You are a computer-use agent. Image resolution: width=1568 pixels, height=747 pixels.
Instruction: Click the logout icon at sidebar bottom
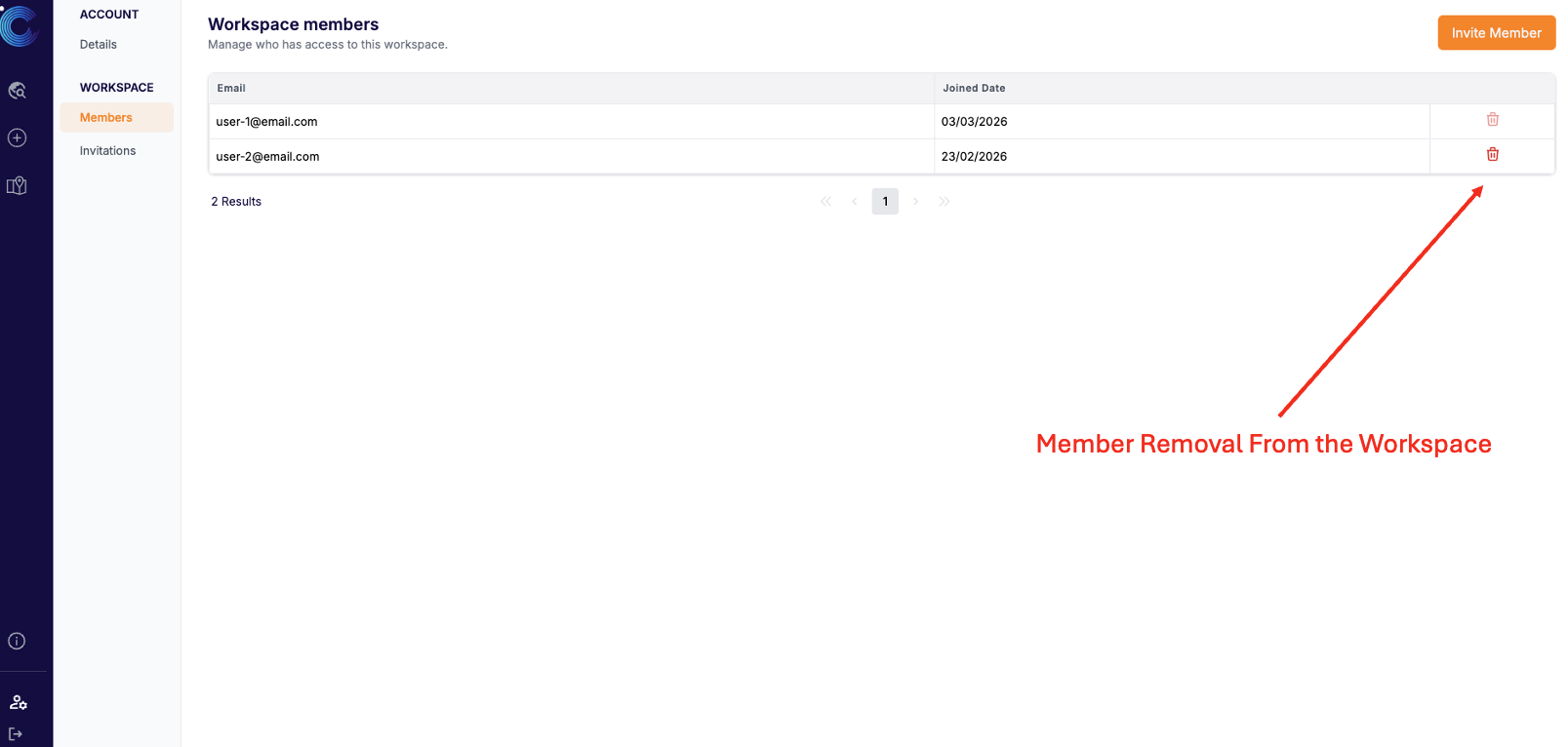click(x=16, y=733)
